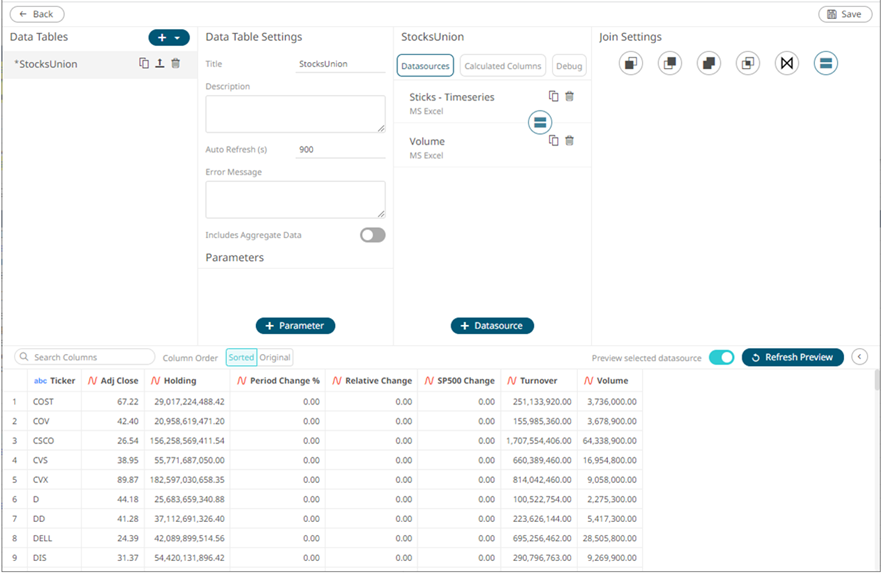Copy the Sticks - Timeseries datasource
This screenshot has height=575, width=883.
click(554, 97)
